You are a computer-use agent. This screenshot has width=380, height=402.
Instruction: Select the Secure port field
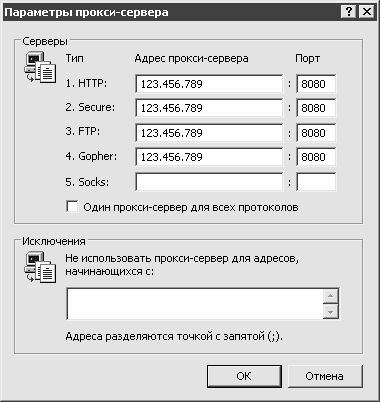tap(316, 108)
